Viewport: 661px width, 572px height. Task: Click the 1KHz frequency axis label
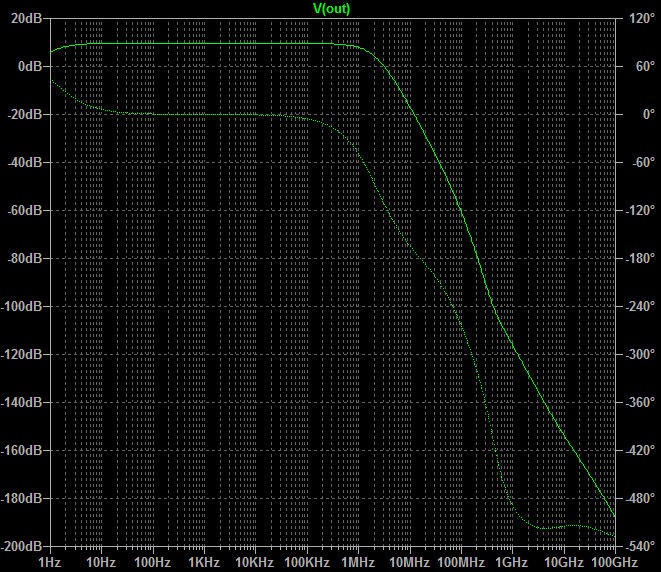point(204,562)
